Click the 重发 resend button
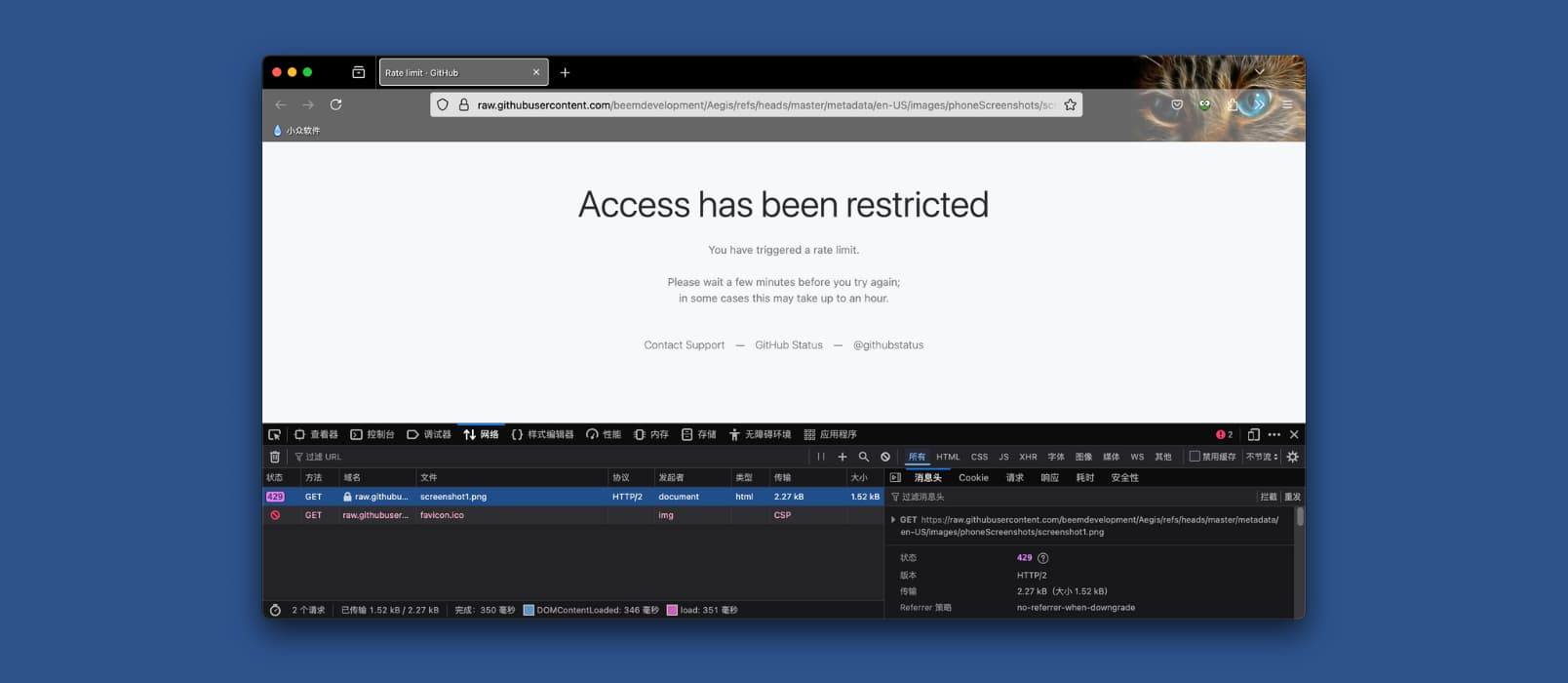 click(1292, 497)
